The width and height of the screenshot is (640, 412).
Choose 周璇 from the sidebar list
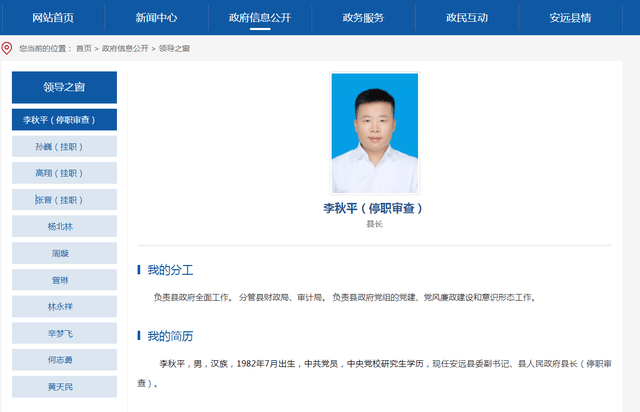[x=64, y=253]
